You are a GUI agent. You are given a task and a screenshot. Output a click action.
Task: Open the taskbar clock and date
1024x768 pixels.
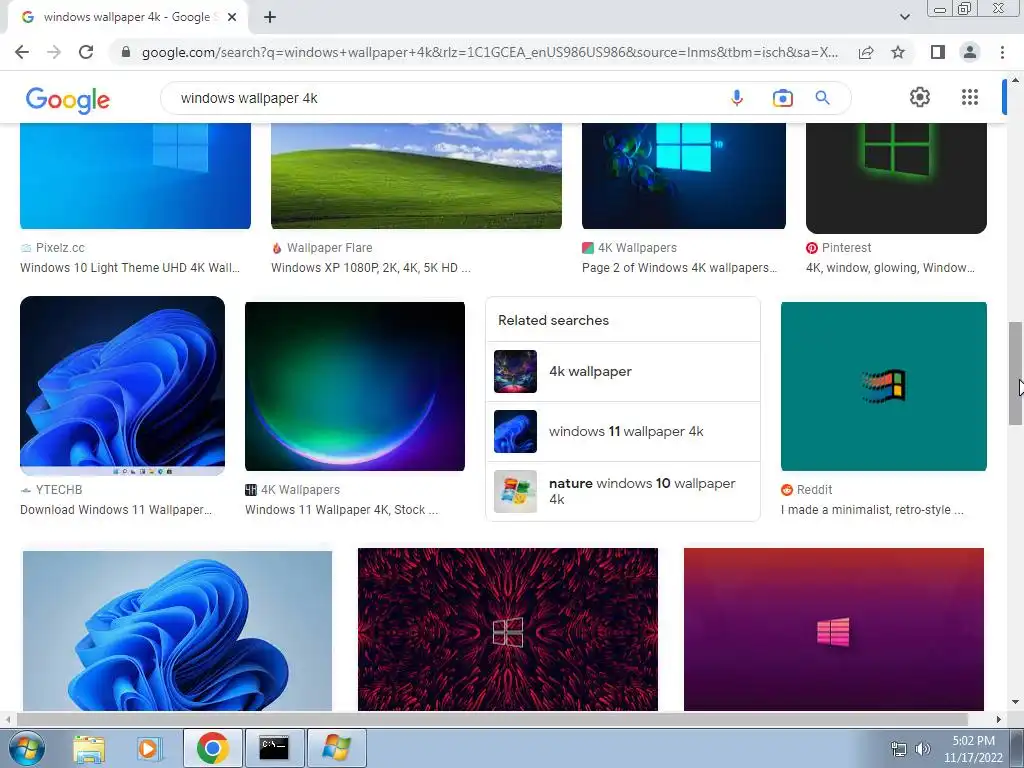pos(973,749)
